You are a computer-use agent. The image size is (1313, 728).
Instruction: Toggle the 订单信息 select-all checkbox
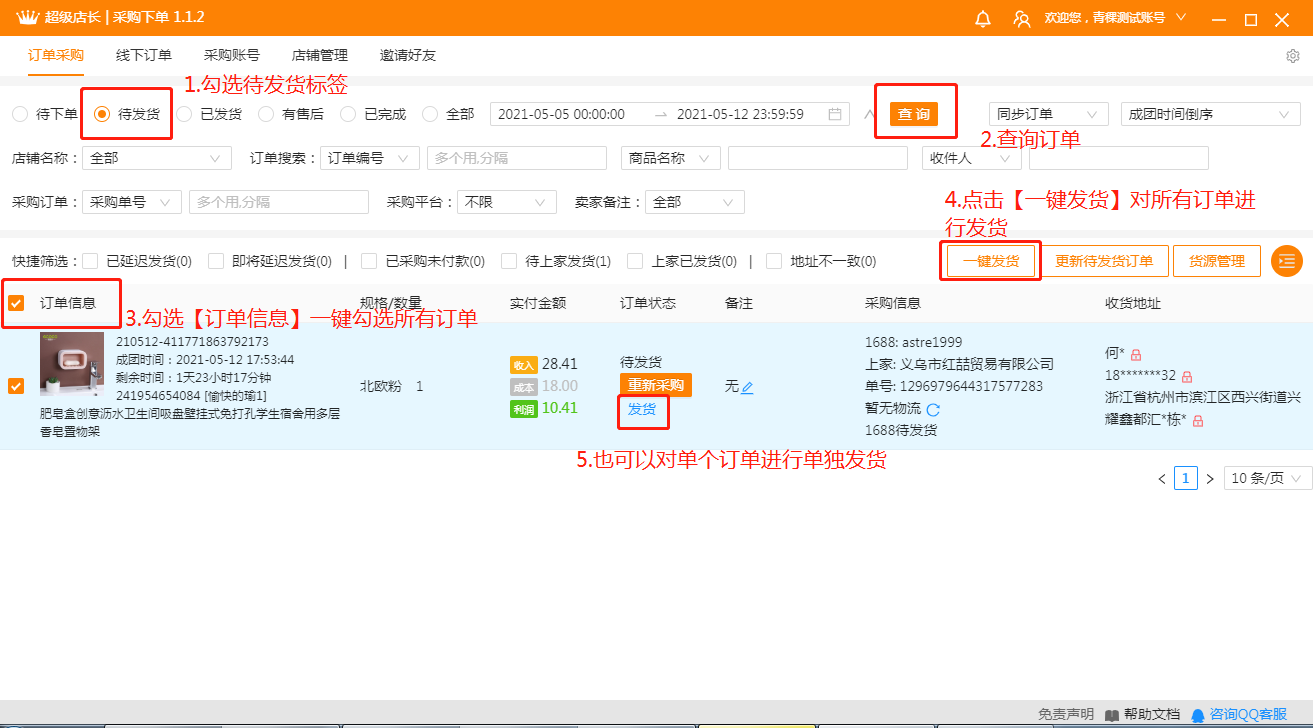click(x=16, y=303)
